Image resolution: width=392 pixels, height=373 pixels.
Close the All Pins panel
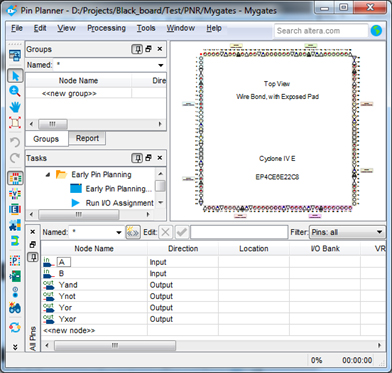point(32,232)
